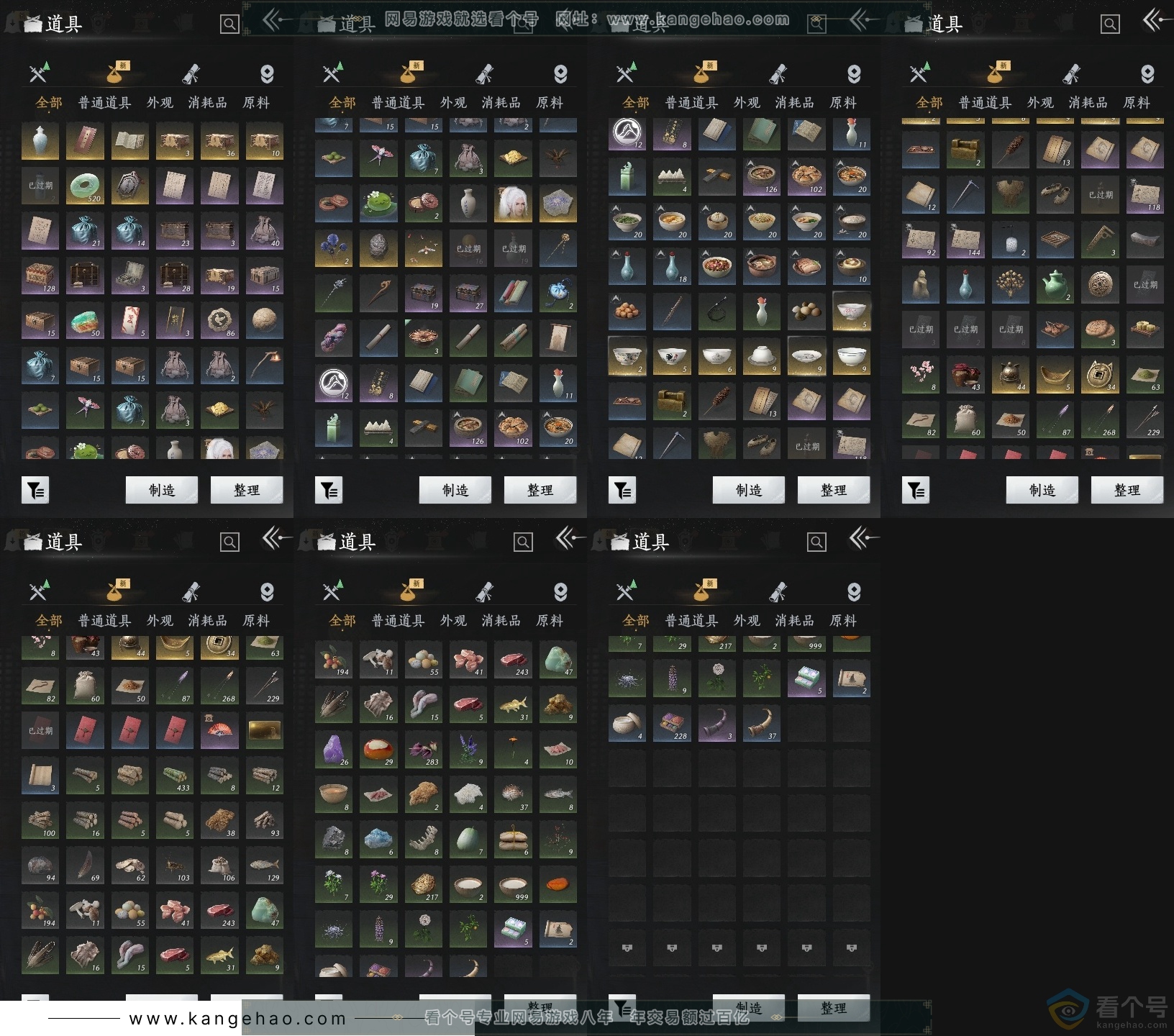1174x1036 pixels.
Task: Collapse the bottom-right inventory panel with arrow
Action: point(863,537)
